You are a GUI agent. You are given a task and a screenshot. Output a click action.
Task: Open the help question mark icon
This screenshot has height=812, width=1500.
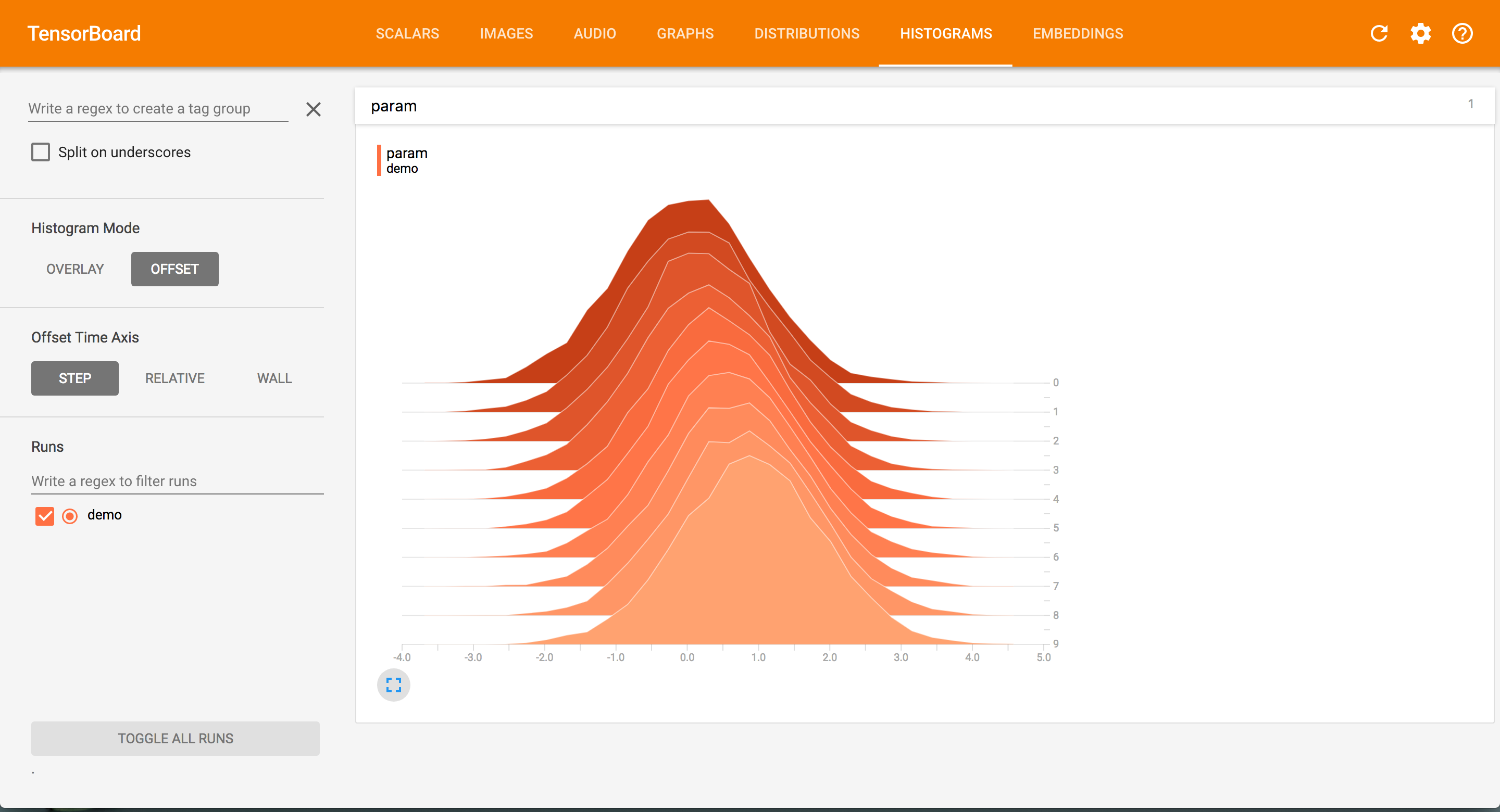1462,33
